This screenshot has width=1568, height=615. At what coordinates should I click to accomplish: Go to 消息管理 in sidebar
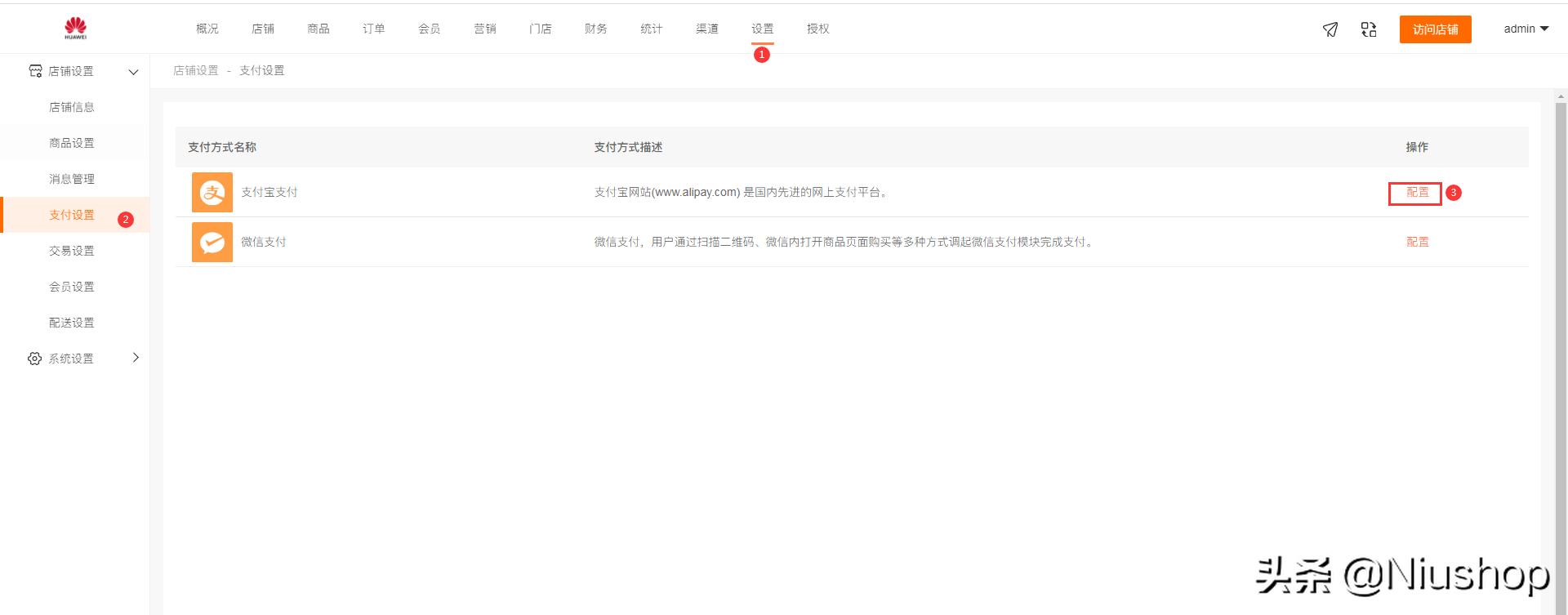72,179
